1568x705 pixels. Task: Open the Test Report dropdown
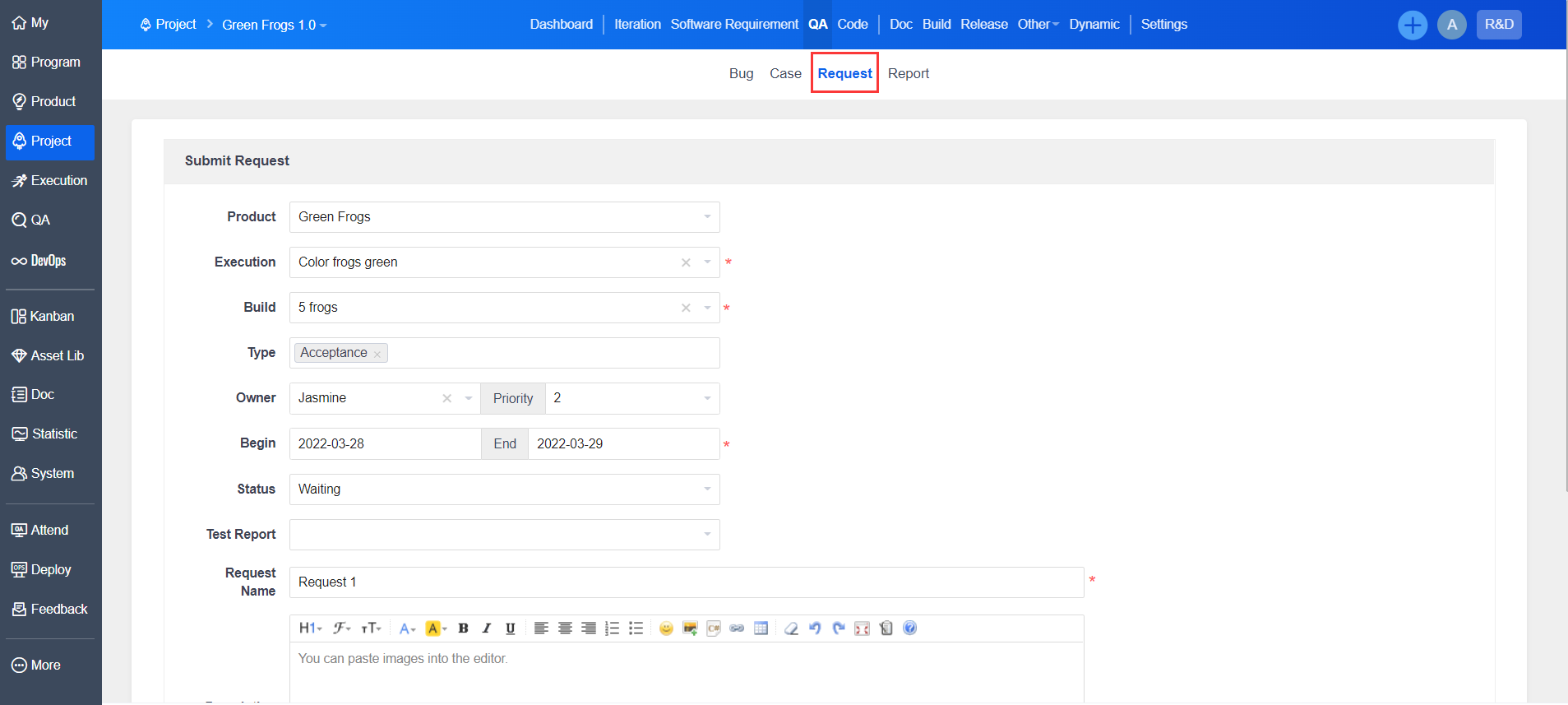click(505, 535)
